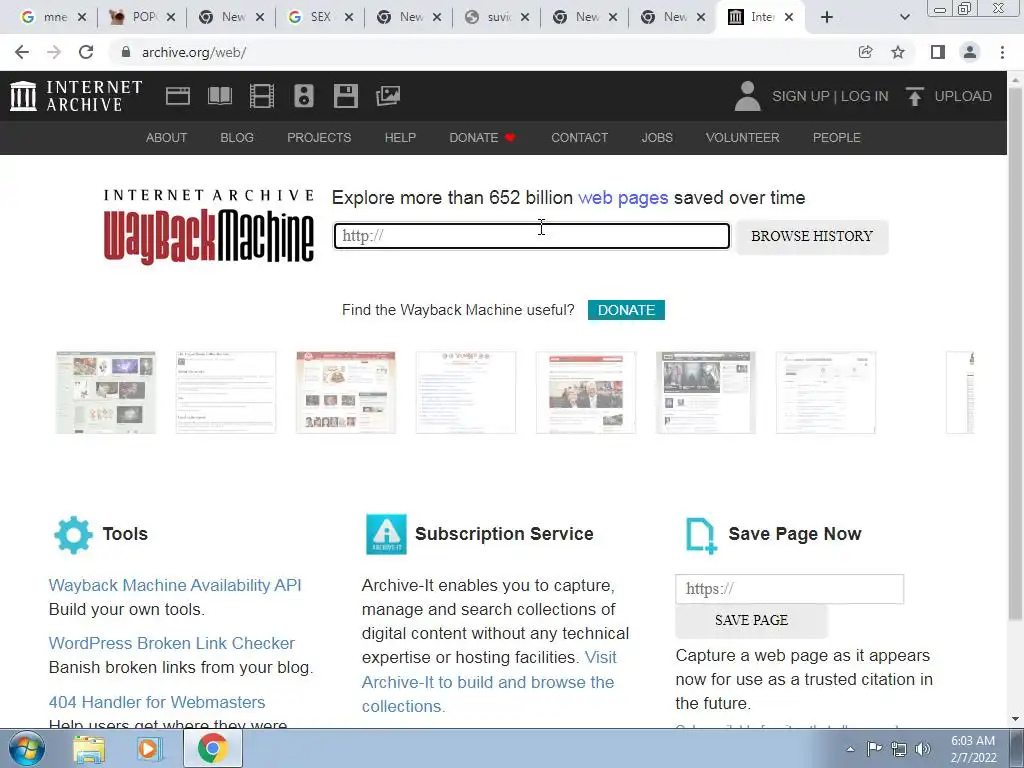
Task: Open Chrome side panel icon
Action: [x=938, y=52]
